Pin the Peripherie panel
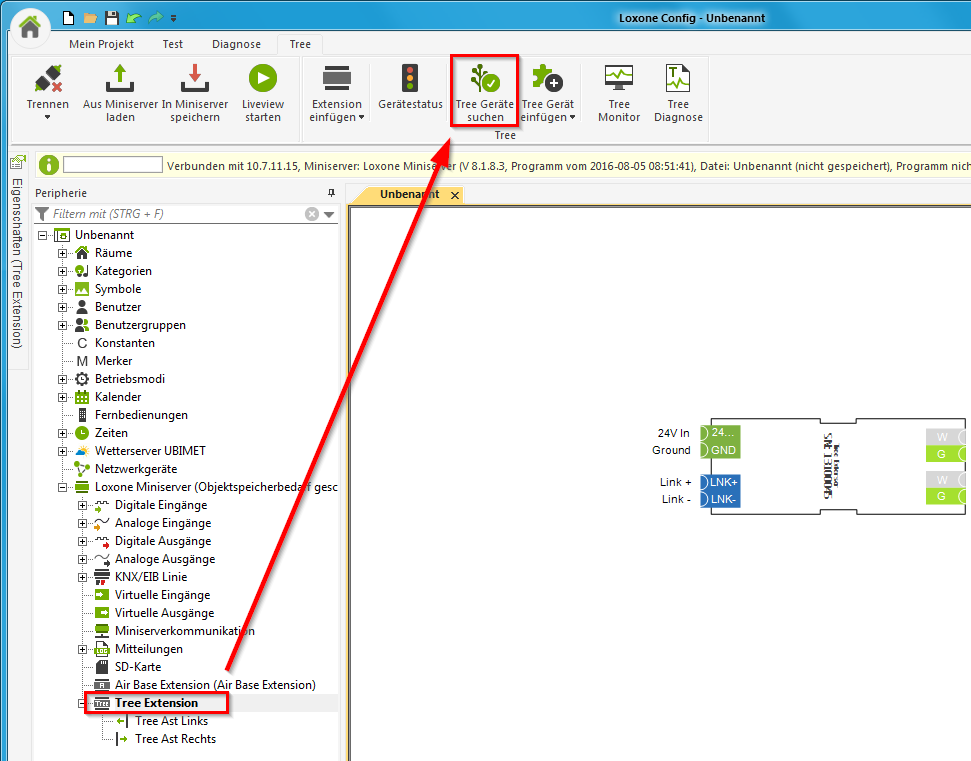 coord(331,193)
